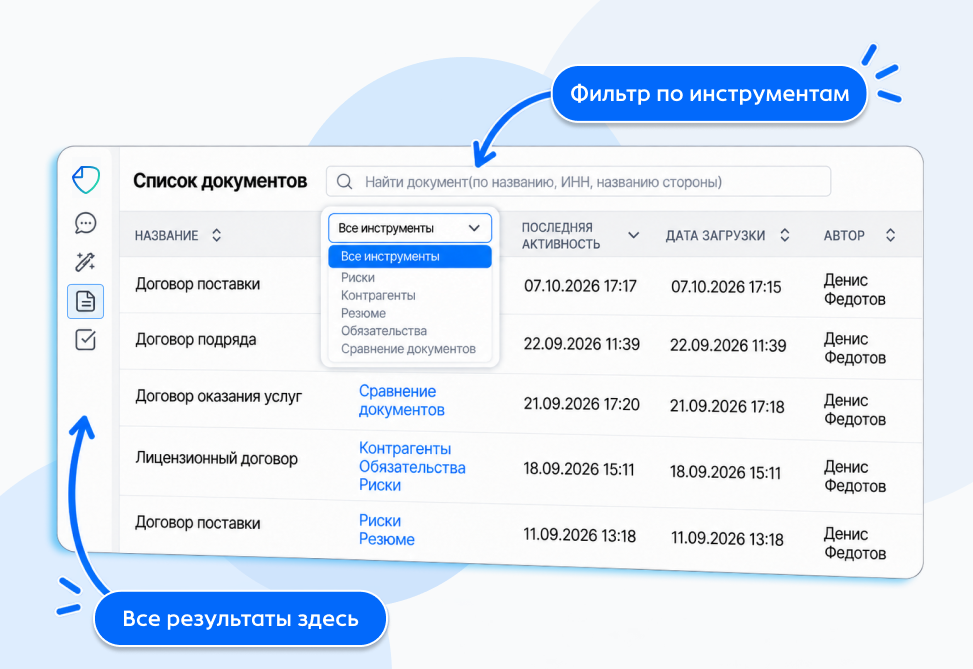Click author Денис Федотов in Договор подряда row

[x=854, y=348]
